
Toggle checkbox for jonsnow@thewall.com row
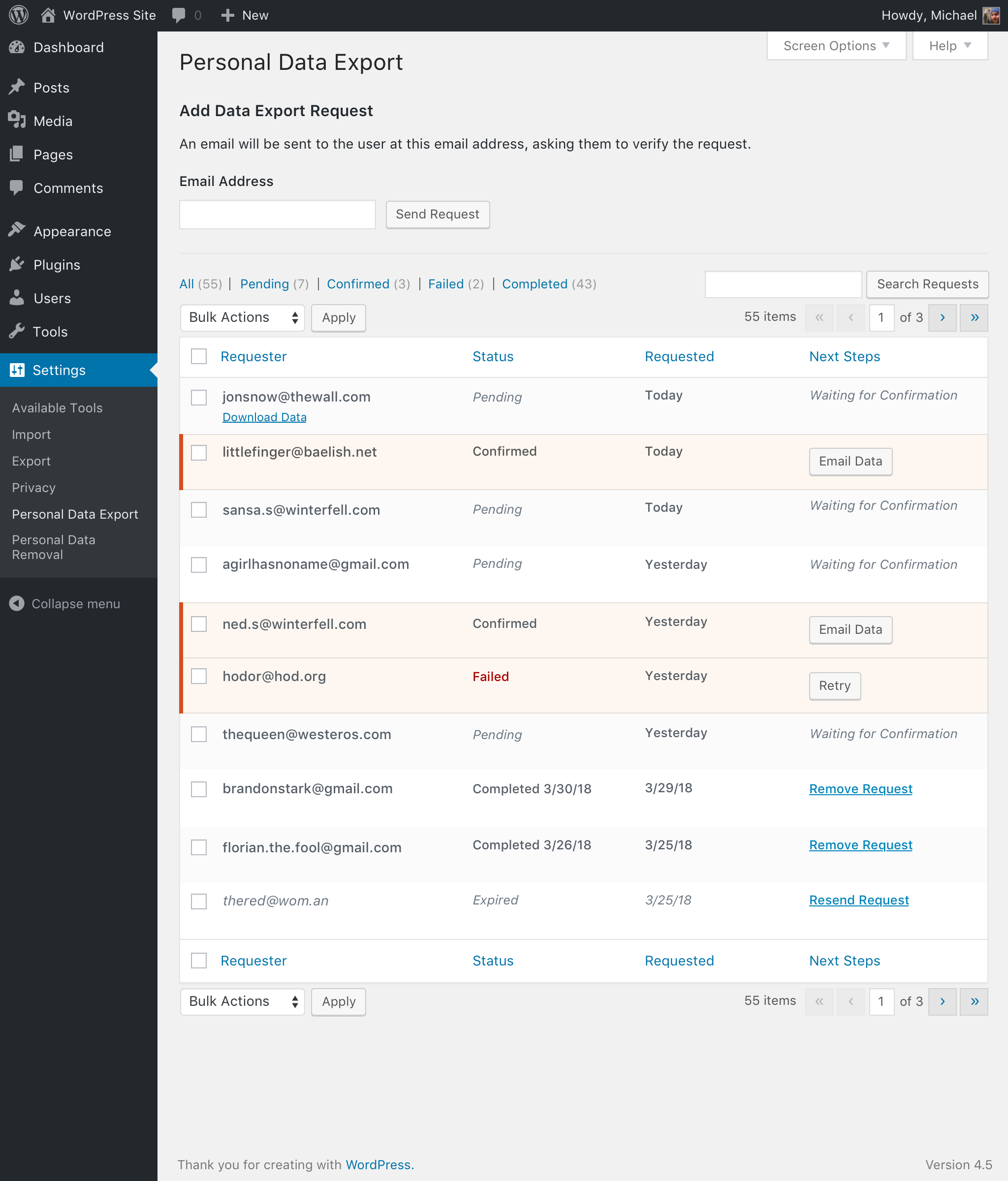[199, 396]
